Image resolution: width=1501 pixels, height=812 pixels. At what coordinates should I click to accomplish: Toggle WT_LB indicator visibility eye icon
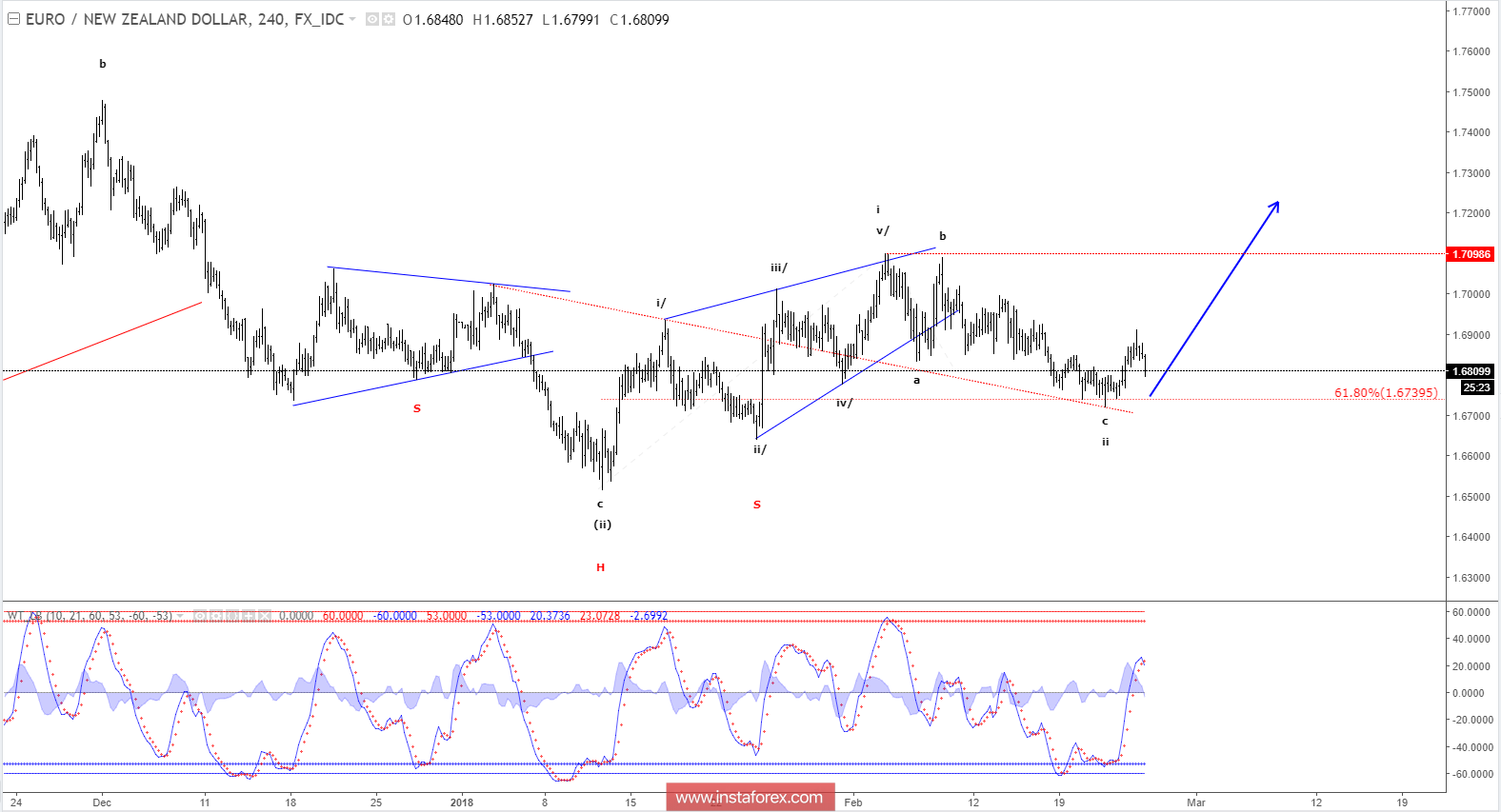coord(200,616)
